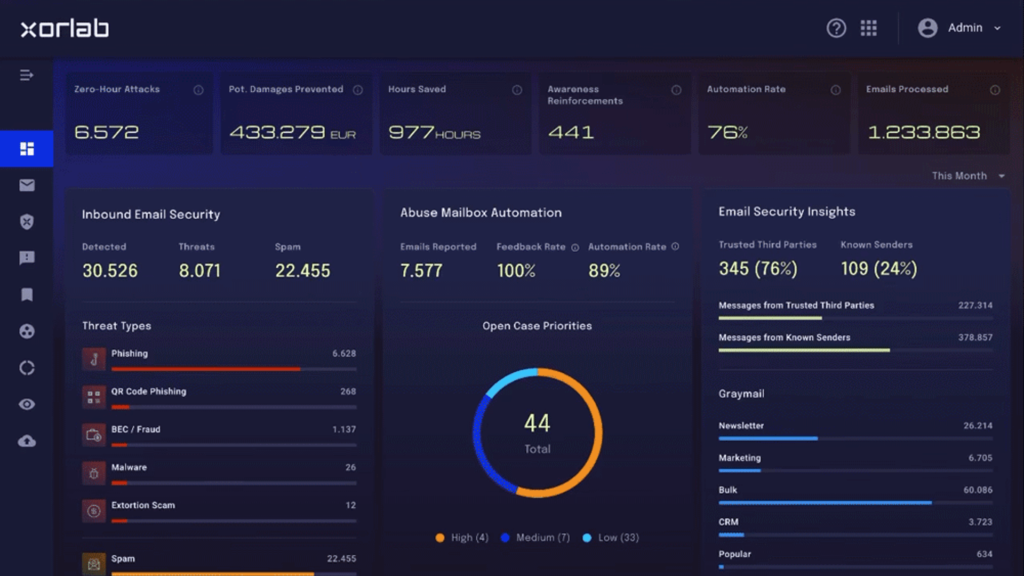This screenshot has width=1024, height=576.
Task: Click the xorlab logo
Action: (65, 28)
